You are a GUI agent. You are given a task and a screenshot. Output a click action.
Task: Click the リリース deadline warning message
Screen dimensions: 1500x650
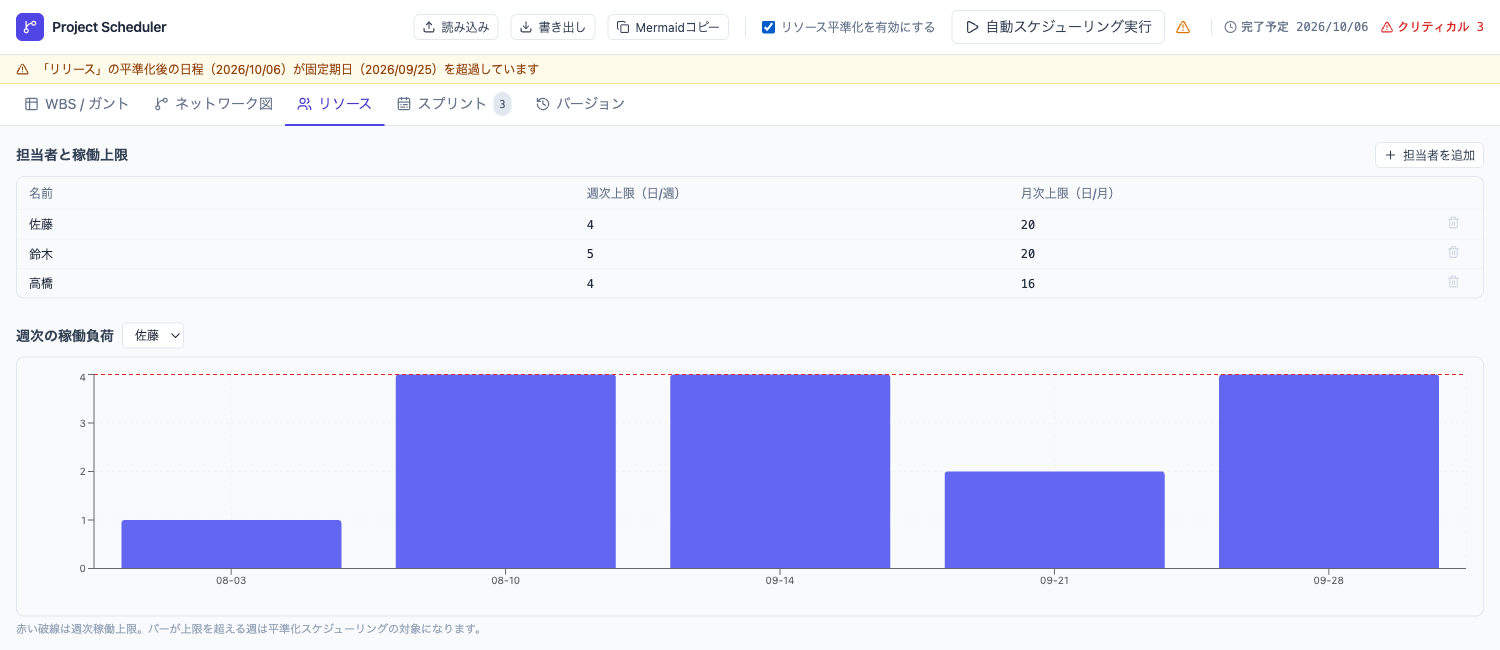click(289, 69)
